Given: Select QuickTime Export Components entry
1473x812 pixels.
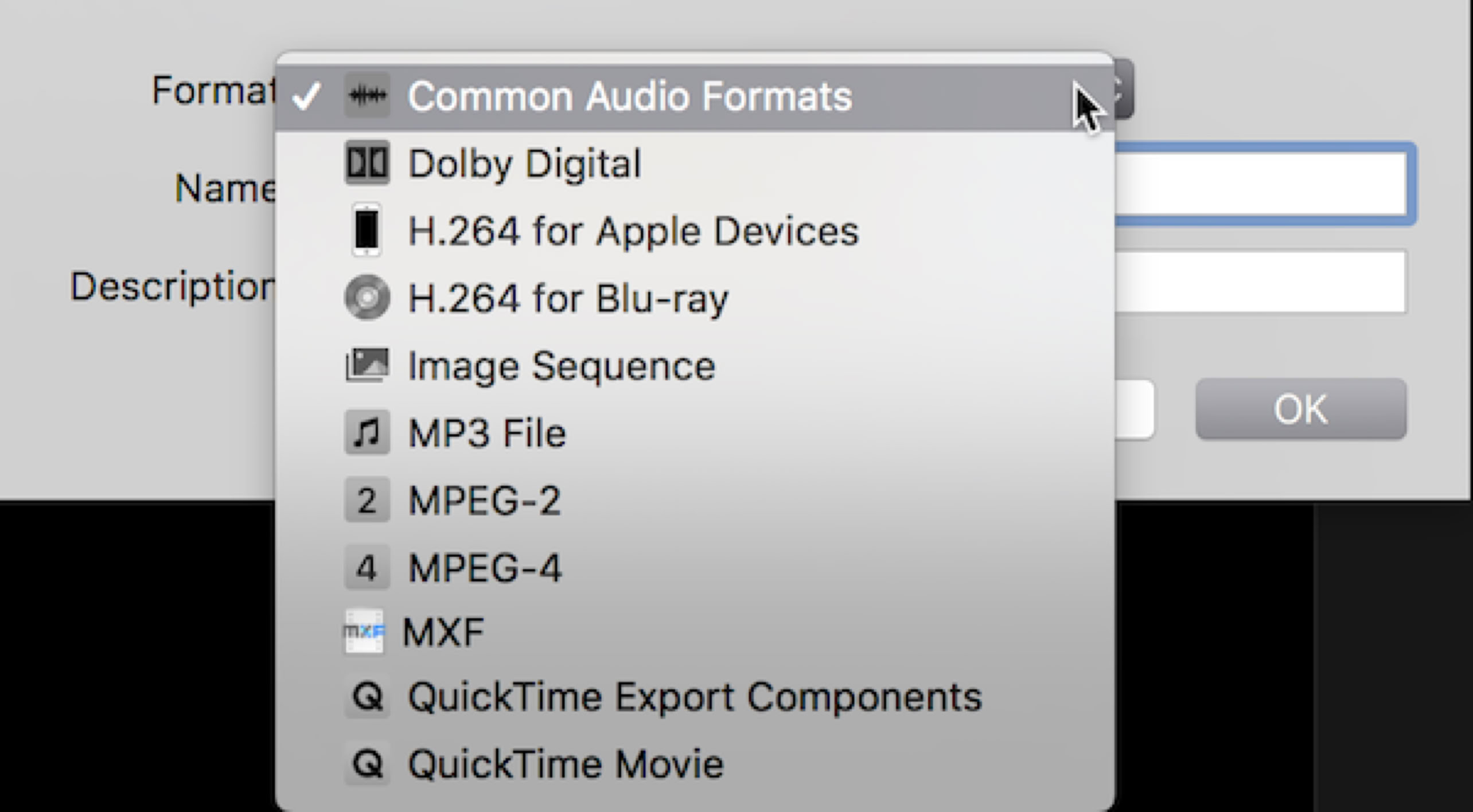Looking at the screenshot, I should [695, 697].
